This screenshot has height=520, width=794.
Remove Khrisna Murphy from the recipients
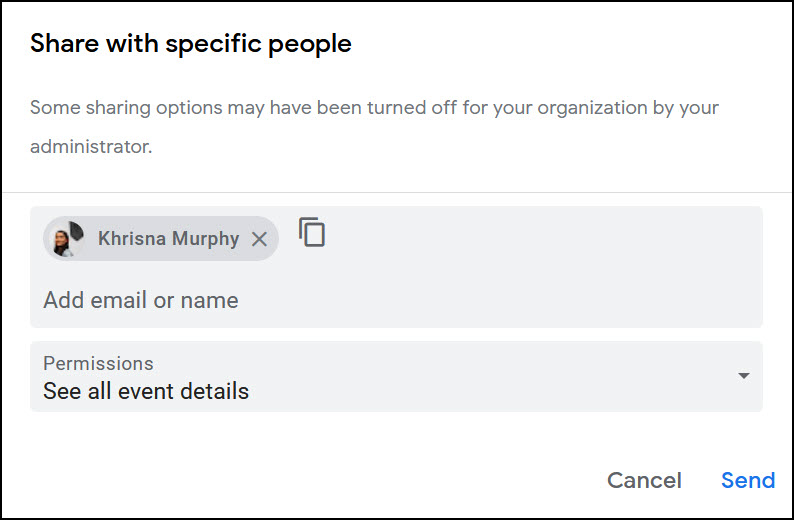(259, 239)
